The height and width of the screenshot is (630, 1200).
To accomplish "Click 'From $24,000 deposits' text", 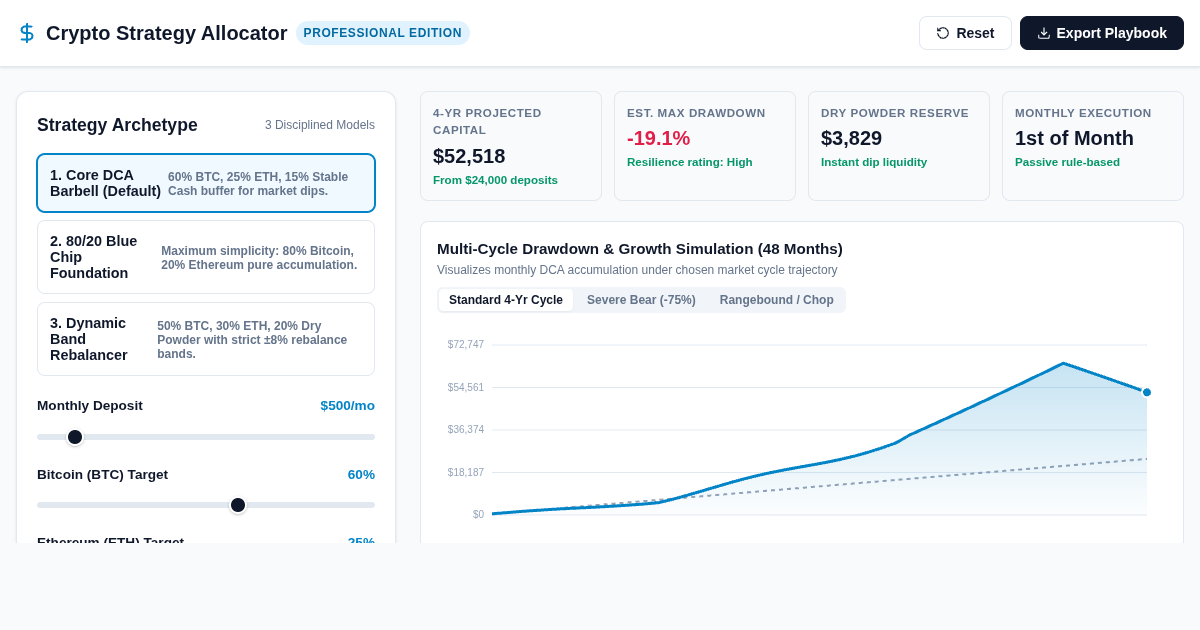I will 495,180.
